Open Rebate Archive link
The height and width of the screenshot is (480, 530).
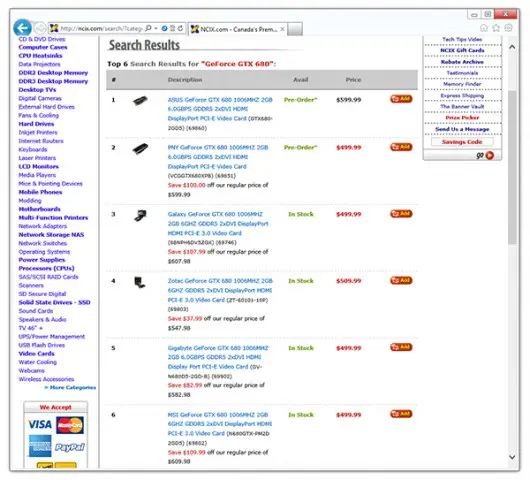tap(462, 62)
